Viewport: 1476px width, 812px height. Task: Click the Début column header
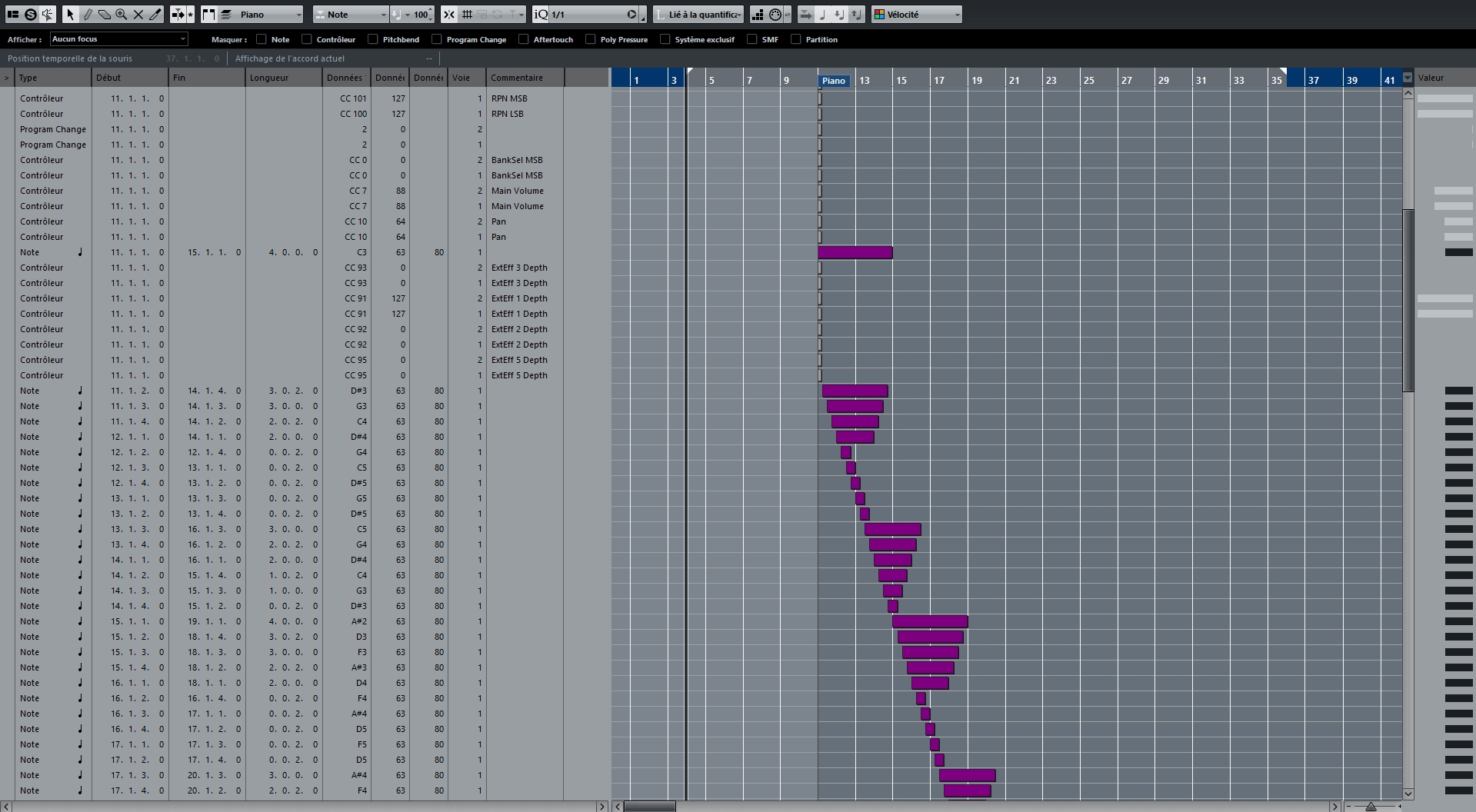(130, 78)
